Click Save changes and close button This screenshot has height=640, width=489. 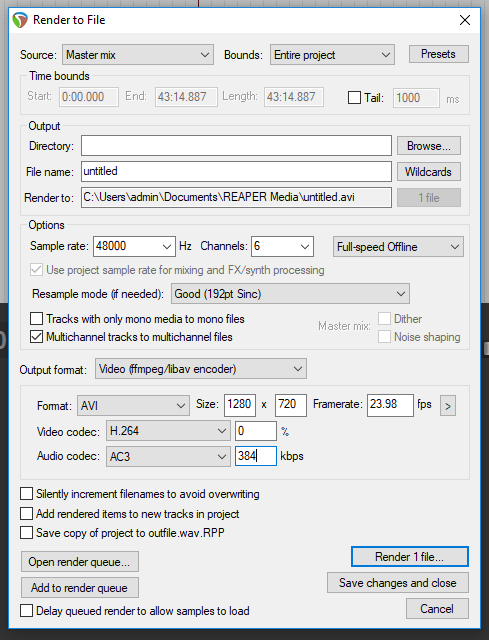coord(398,582)
